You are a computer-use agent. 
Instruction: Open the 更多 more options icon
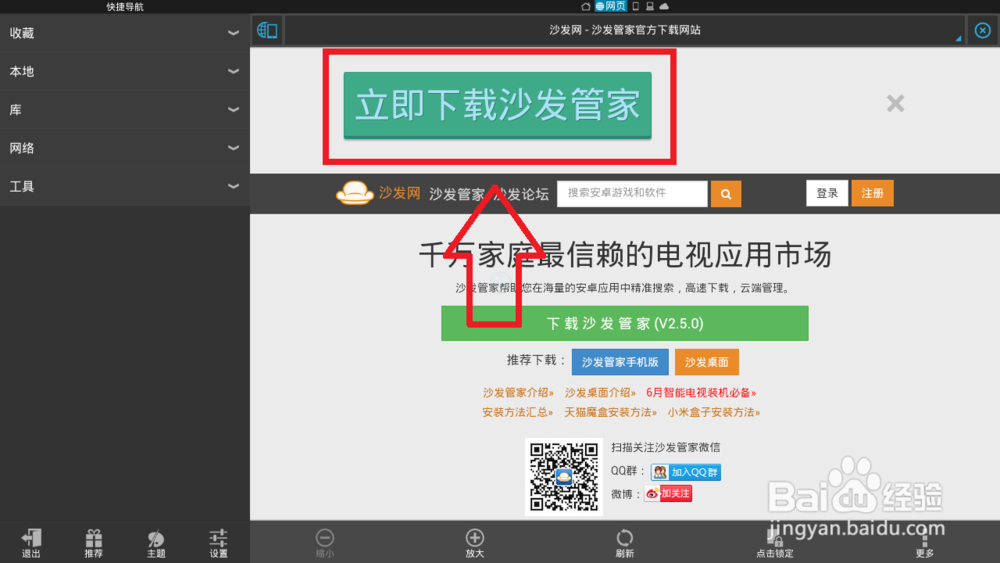[x=924, y=545]
